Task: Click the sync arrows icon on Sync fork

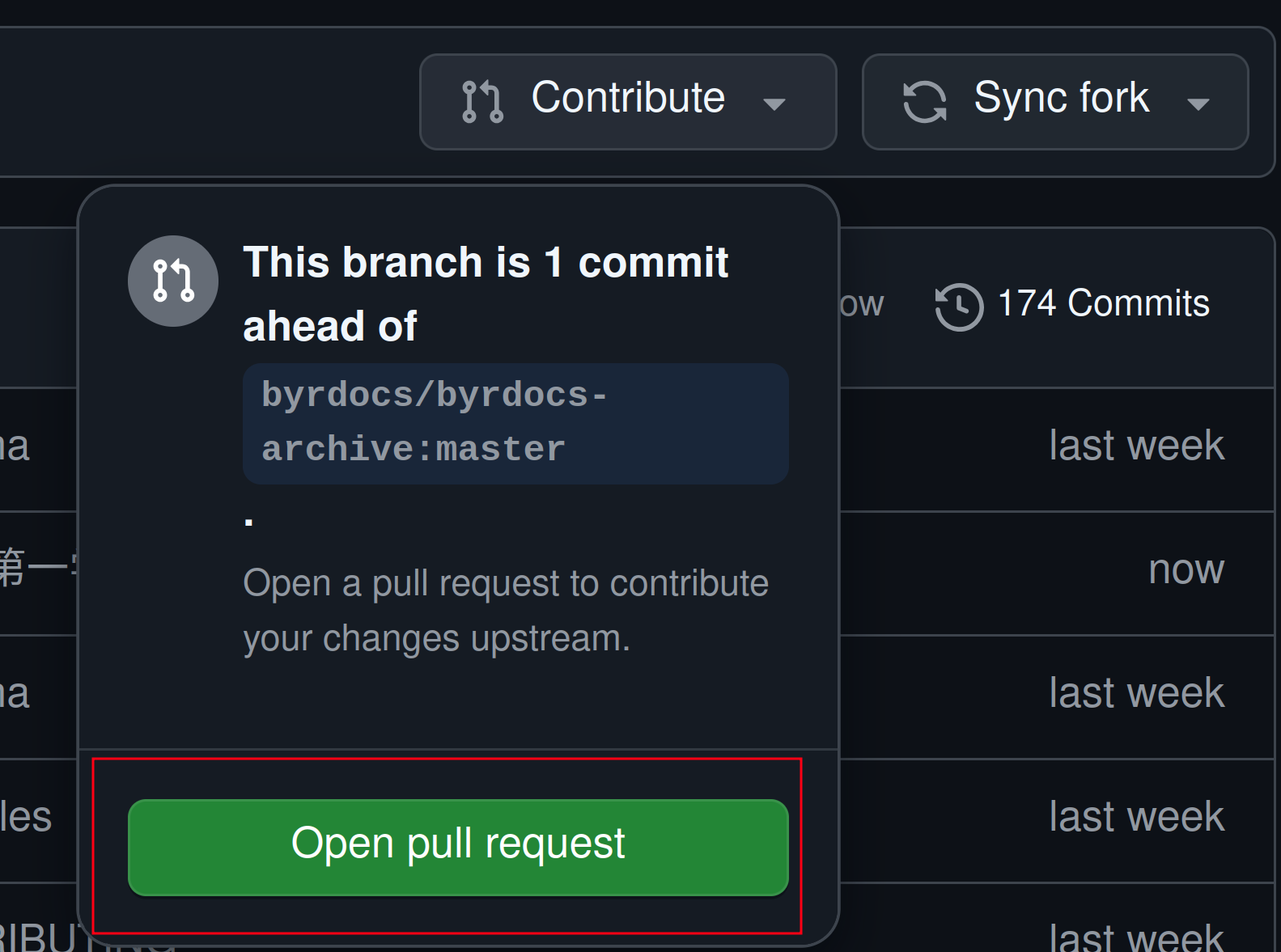Action: click(924, 101)
